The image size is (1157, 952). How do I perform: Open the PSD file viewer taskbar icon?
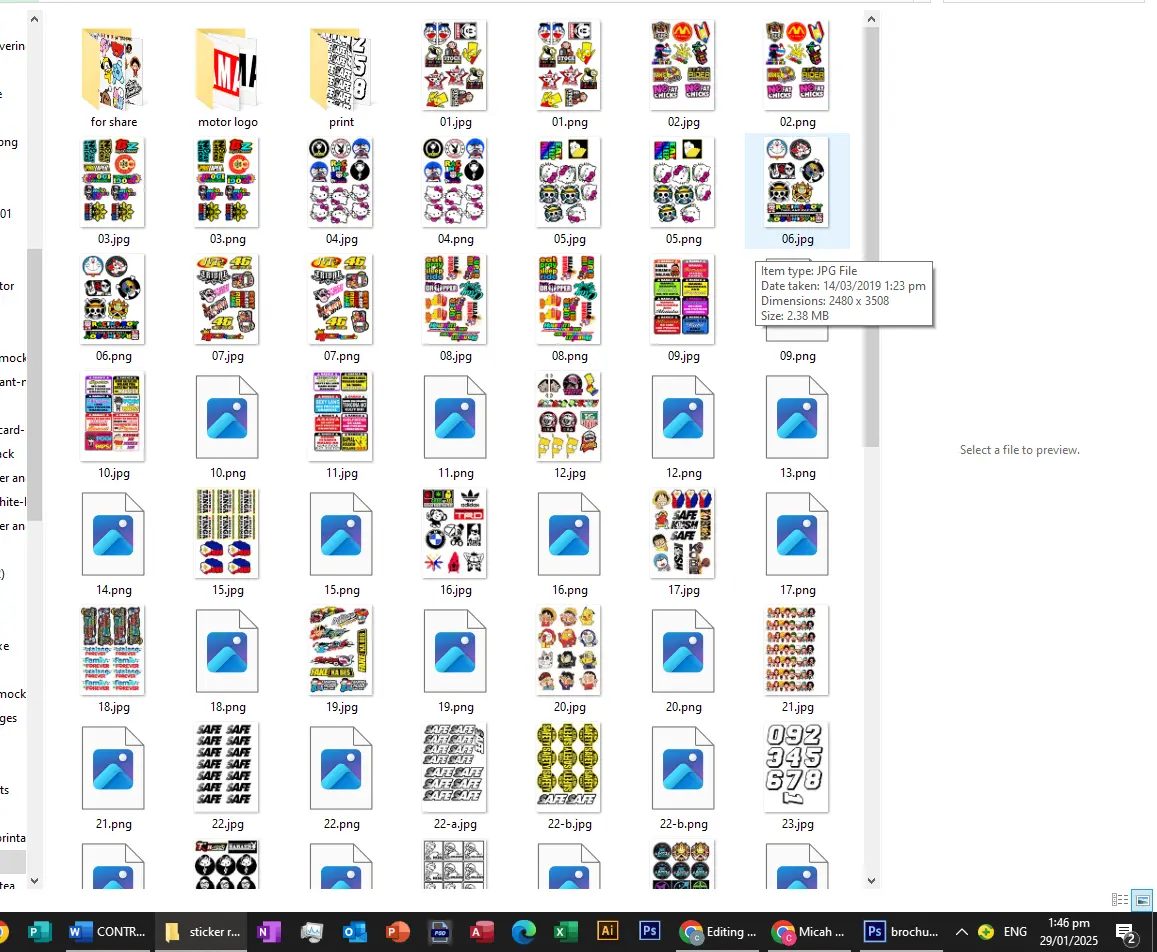(440, 932)
